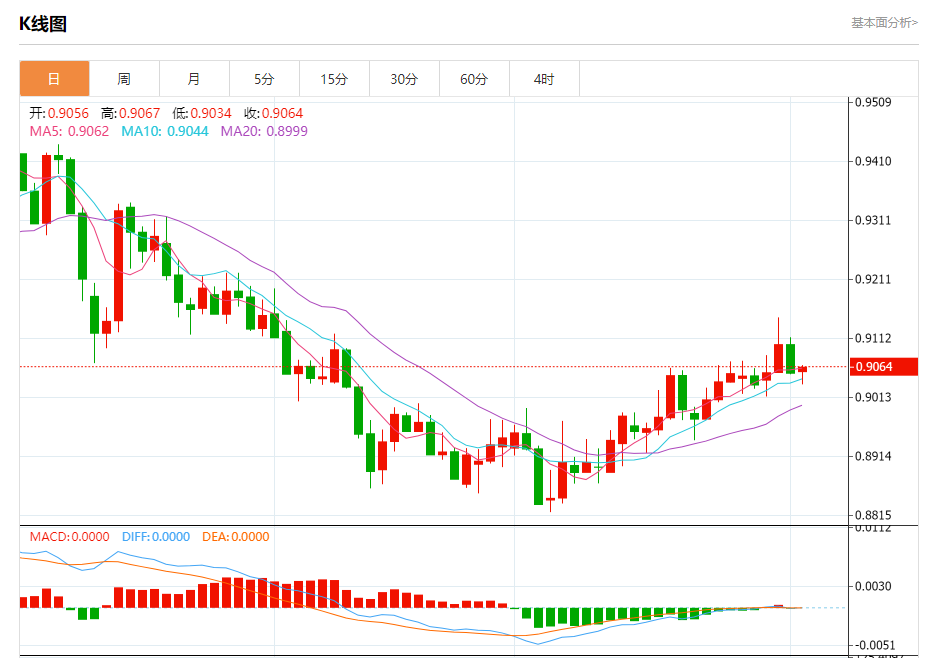Open the 60分 interval tab
927x658 pixels.
(474, 79)
